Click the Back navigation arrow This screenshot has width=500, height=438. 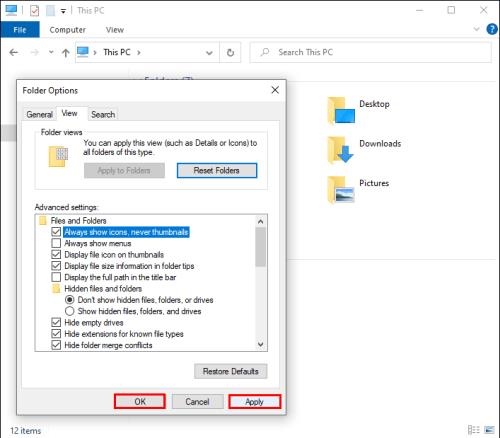click(14, 52)
